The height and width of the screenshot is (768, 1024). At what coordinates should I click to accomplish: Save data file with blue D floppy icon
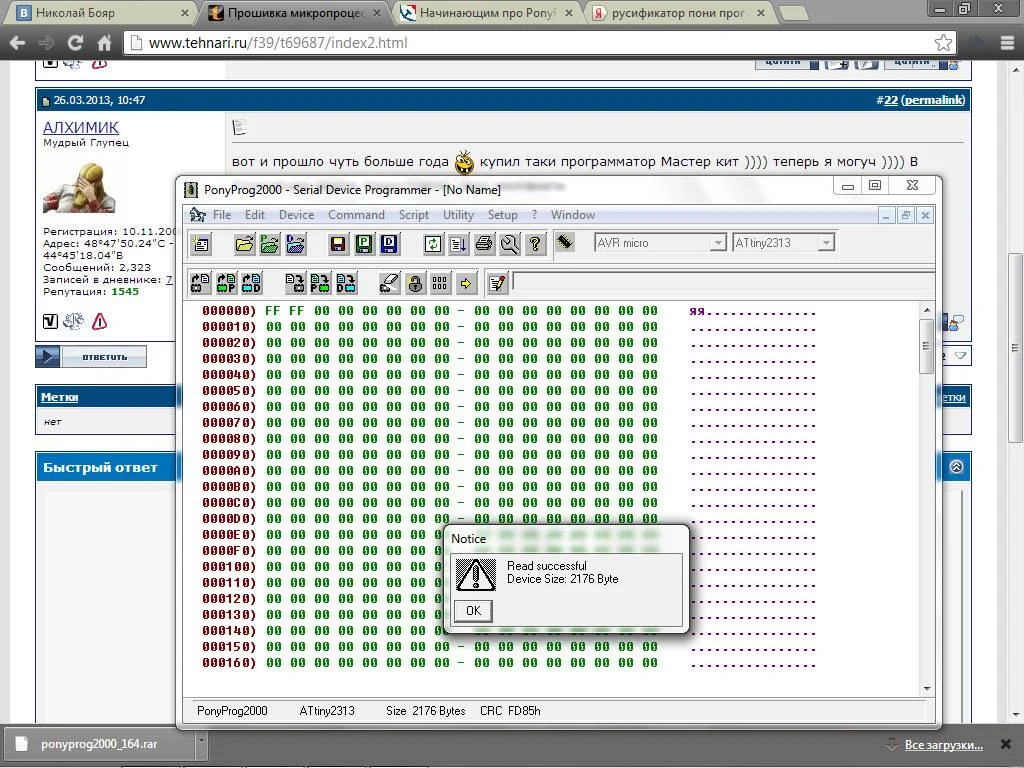(389, 244)
